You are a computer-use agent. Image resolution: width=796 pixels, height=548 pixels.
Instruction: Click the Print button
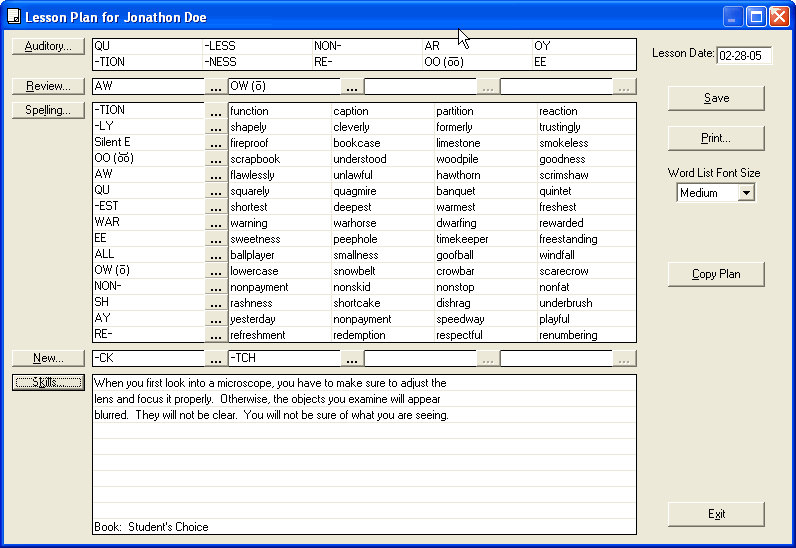[x=716, y=138]
